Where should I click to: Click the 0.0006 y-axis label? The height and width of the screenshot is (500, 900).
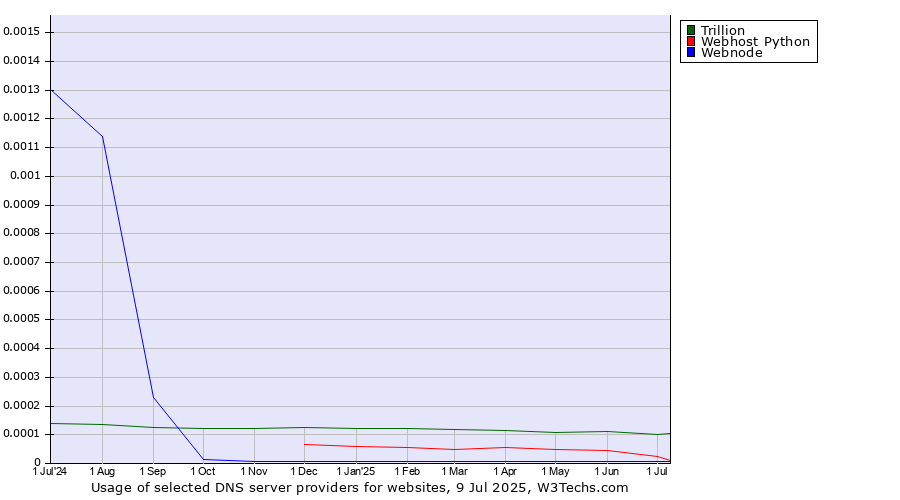pos(21,290)
